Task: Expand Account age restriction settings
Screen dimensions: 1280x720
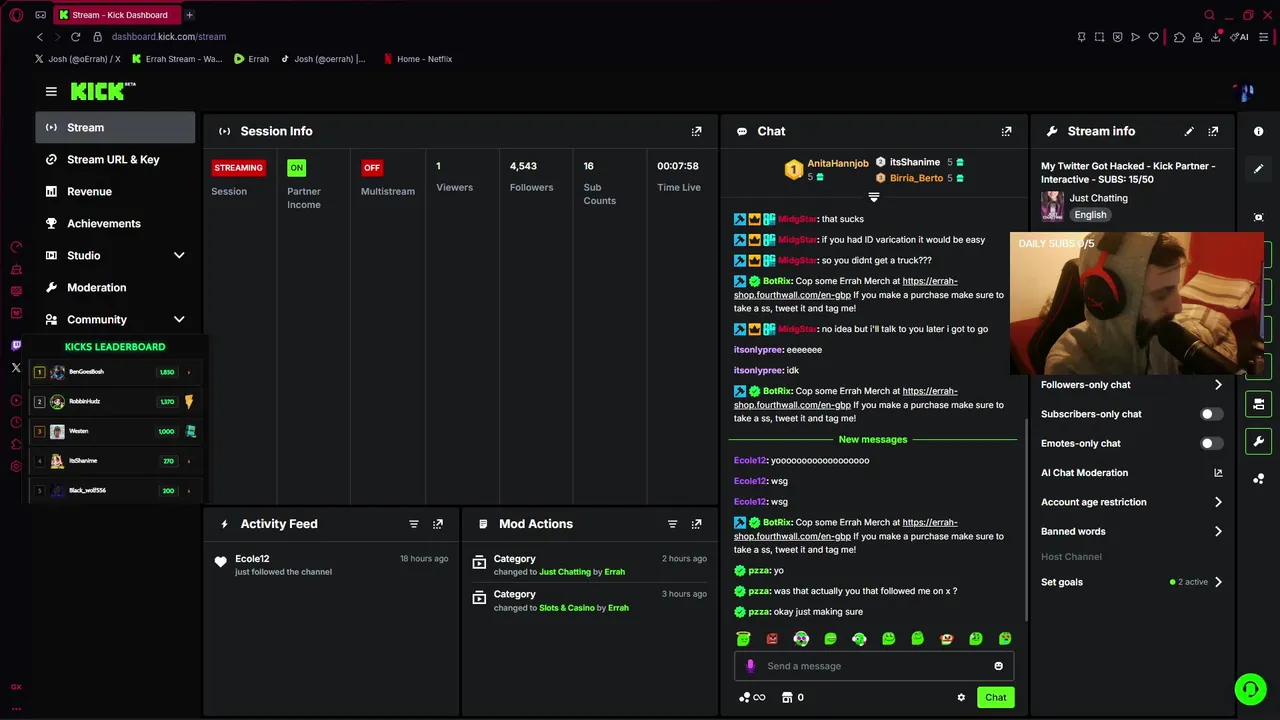Action: (1218, 502)
